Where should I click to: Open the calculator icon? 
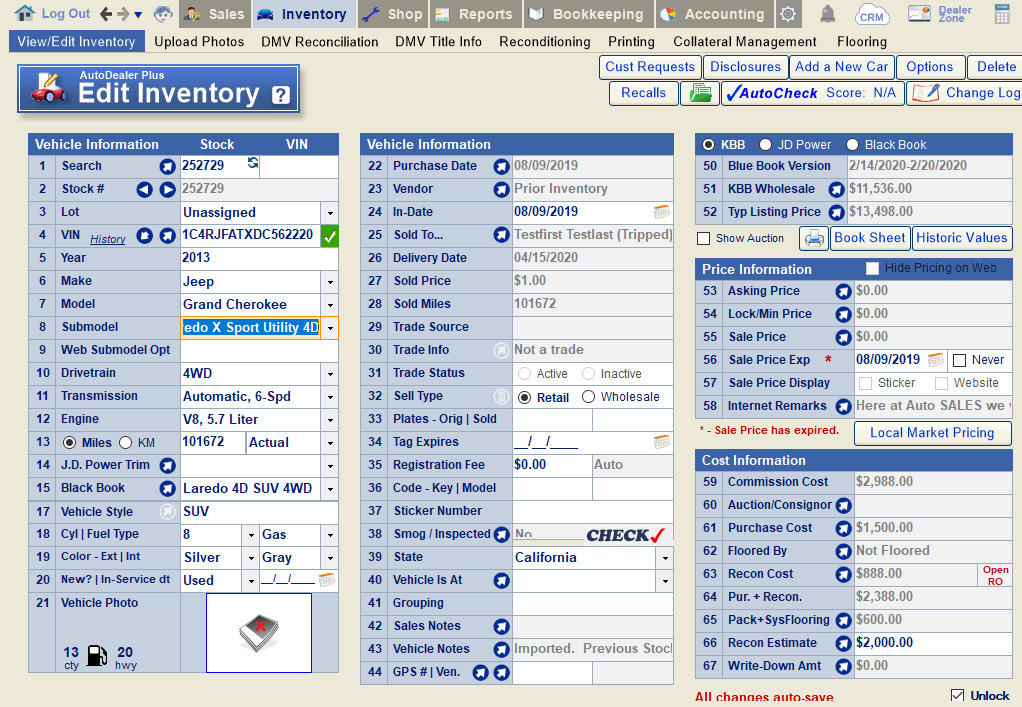click(1002, 14)
